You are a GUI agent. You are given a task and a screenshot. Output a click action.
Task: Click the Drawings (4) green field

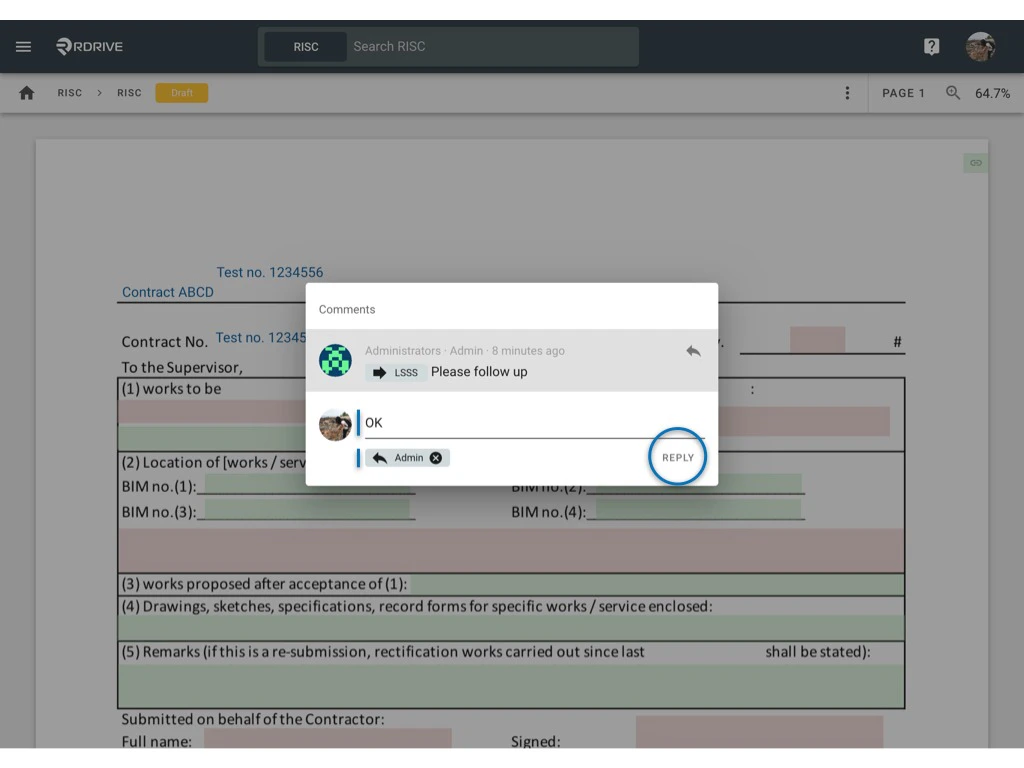[x=511, y=628]
